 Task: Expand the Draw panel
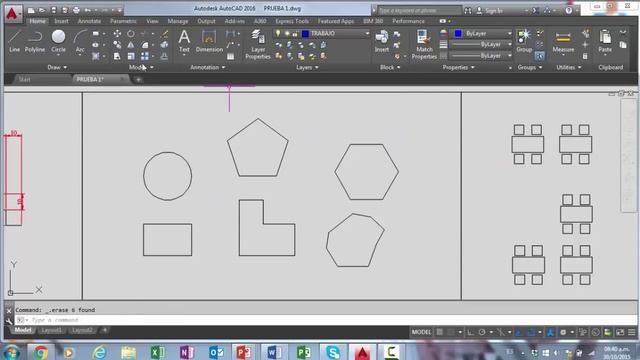[x=57, y=67]
